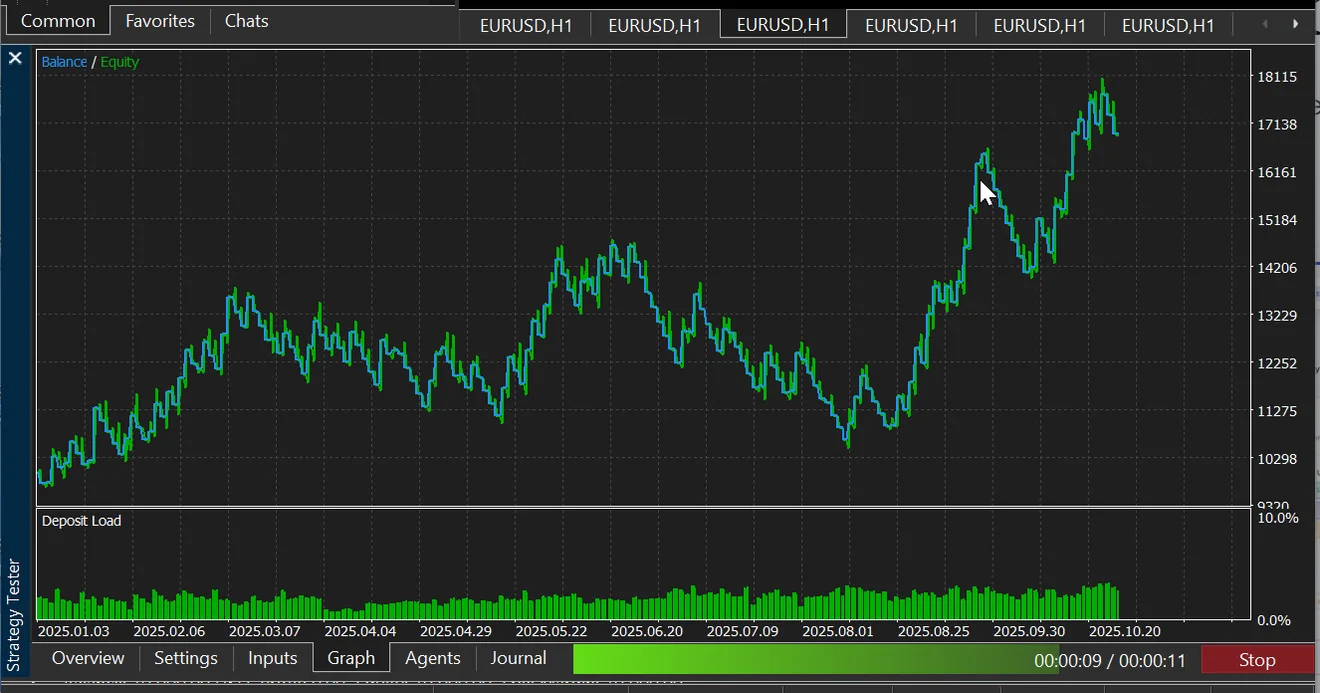Screen dimensions: 1320x693
Task: Open the Chats tab
Action: click(246, 21)
